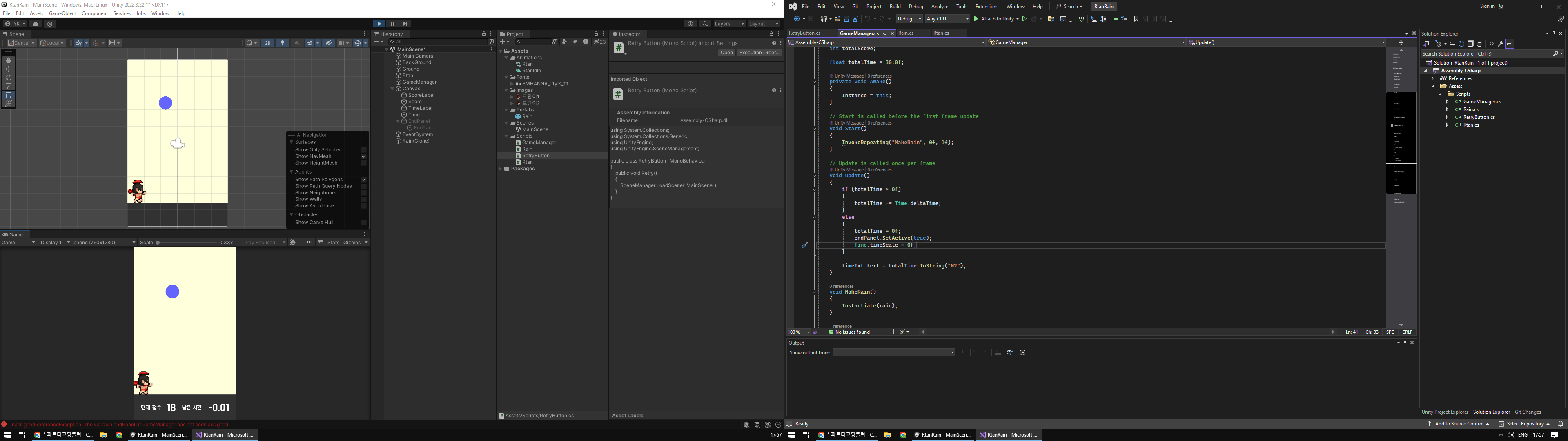Click the Unity Pause button
This screenshot has width=1568, height=441.
(x=392, y=24)
